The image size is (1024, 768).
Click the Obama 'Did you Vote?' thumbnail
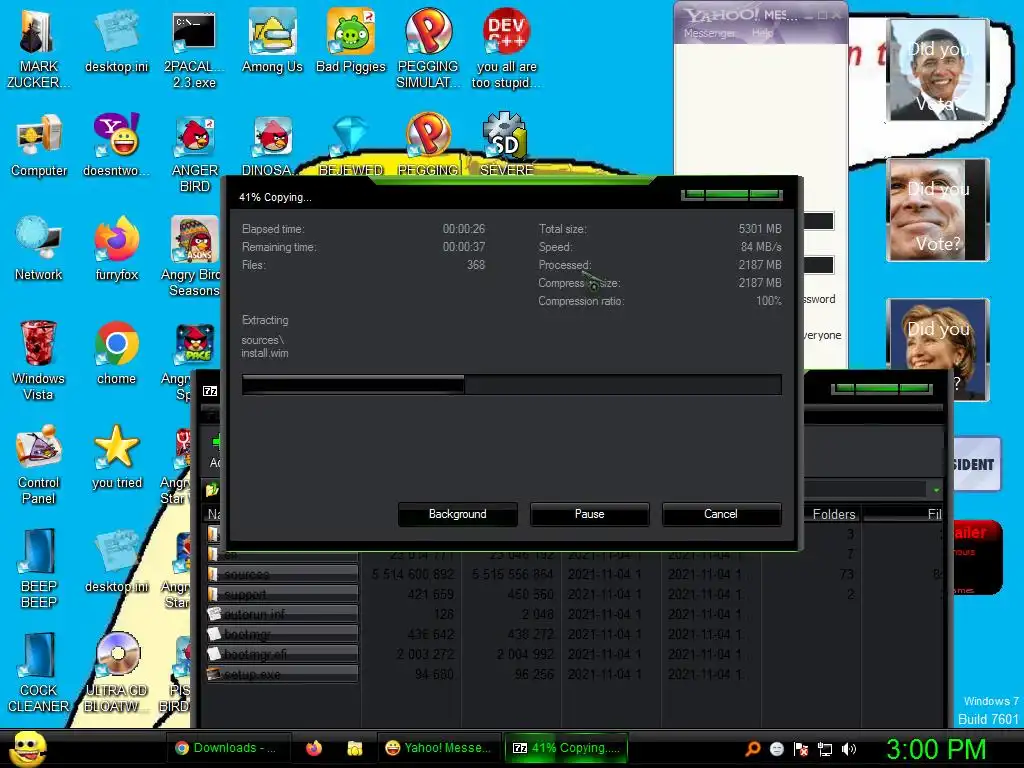[938, 70]
